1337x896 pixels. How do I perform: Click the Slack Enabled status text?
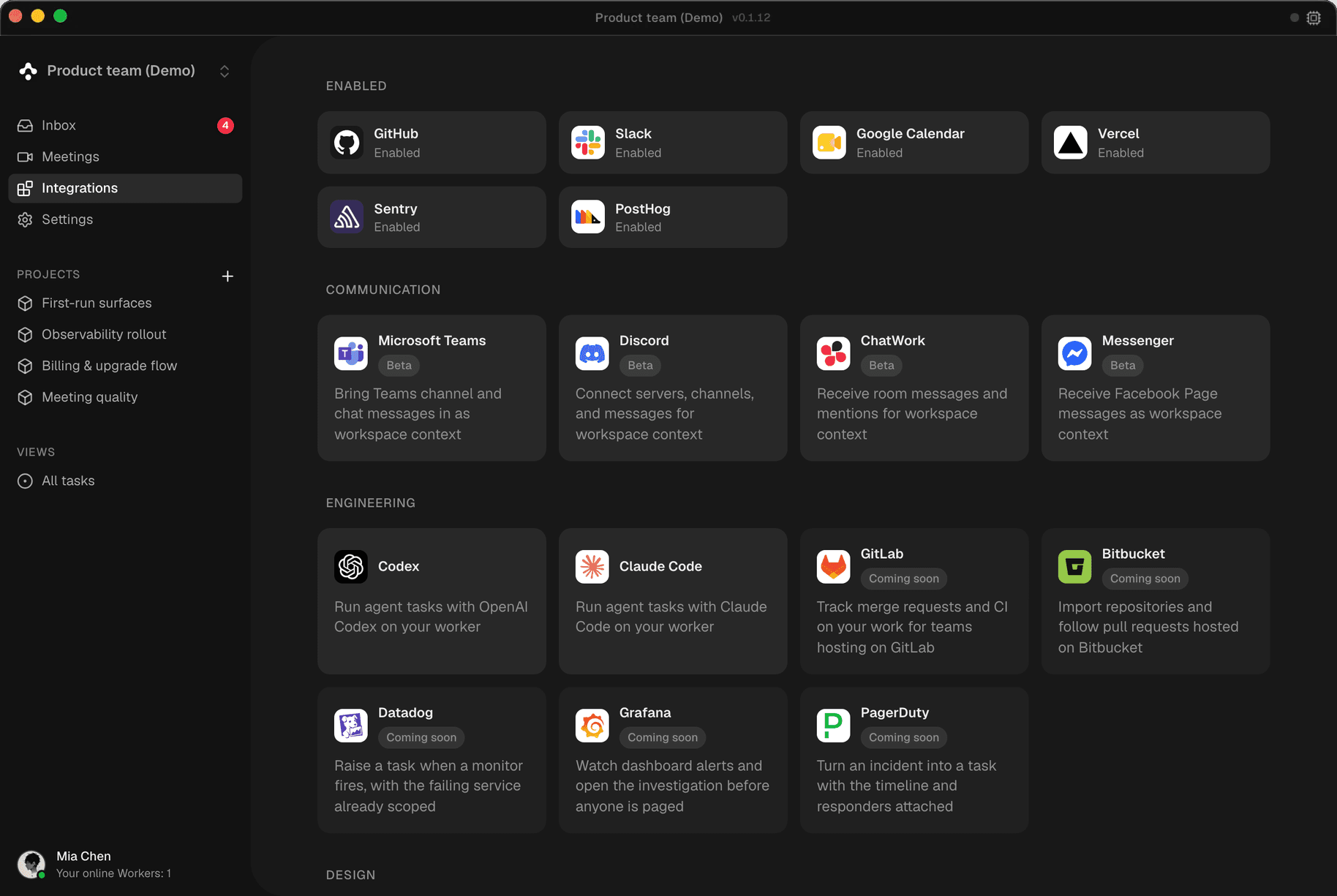point(639,153)
